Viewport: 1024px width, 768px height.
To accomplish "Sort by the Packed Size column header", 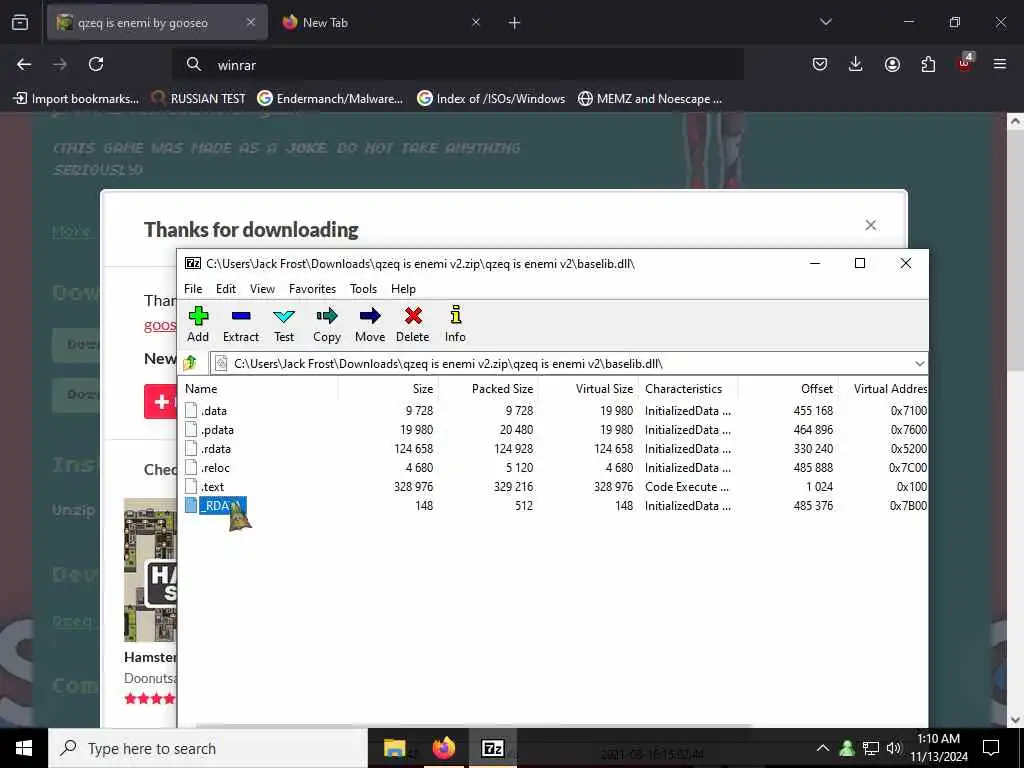I will (488, 389).
